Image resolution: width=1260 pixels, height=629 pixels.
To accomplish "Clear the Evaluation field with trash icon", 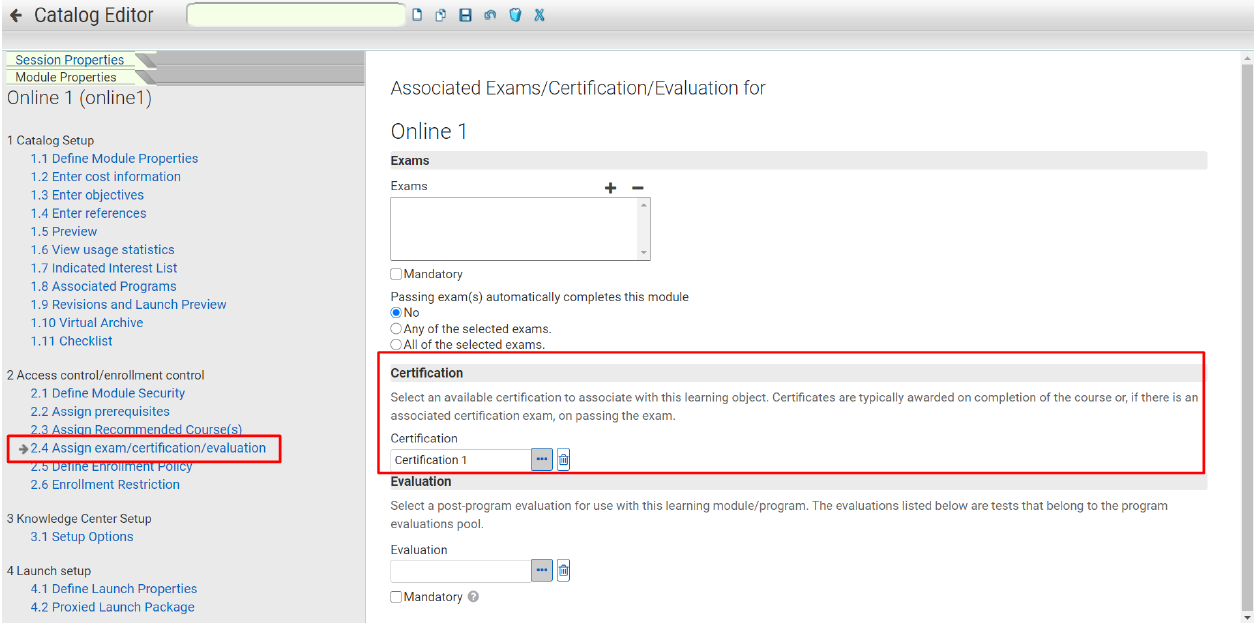I will [x=564, y=571].
